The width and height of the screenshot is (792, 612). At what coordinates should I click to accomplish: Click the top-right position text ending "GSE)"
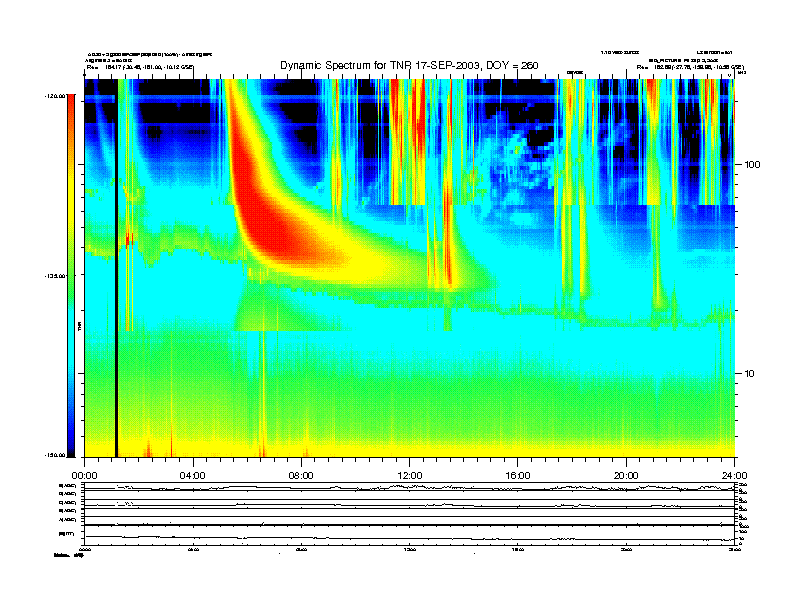point(690,67)
